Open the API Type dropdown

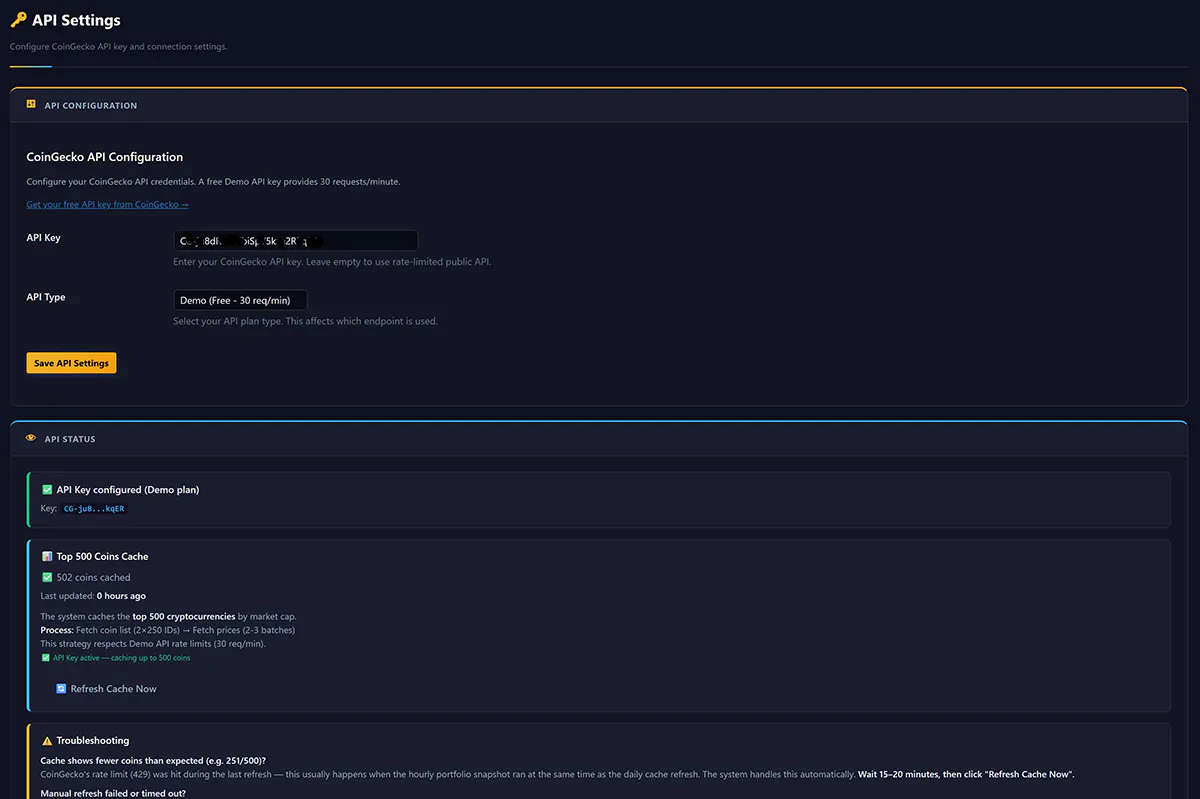pyautogui.click(x=240, y=300)
